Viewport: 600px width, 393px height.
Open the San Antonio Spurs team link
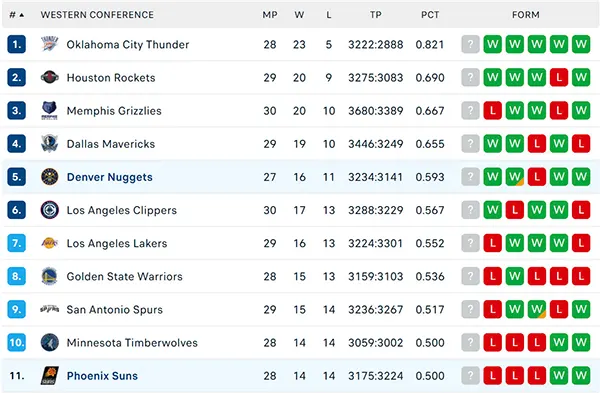115,309
